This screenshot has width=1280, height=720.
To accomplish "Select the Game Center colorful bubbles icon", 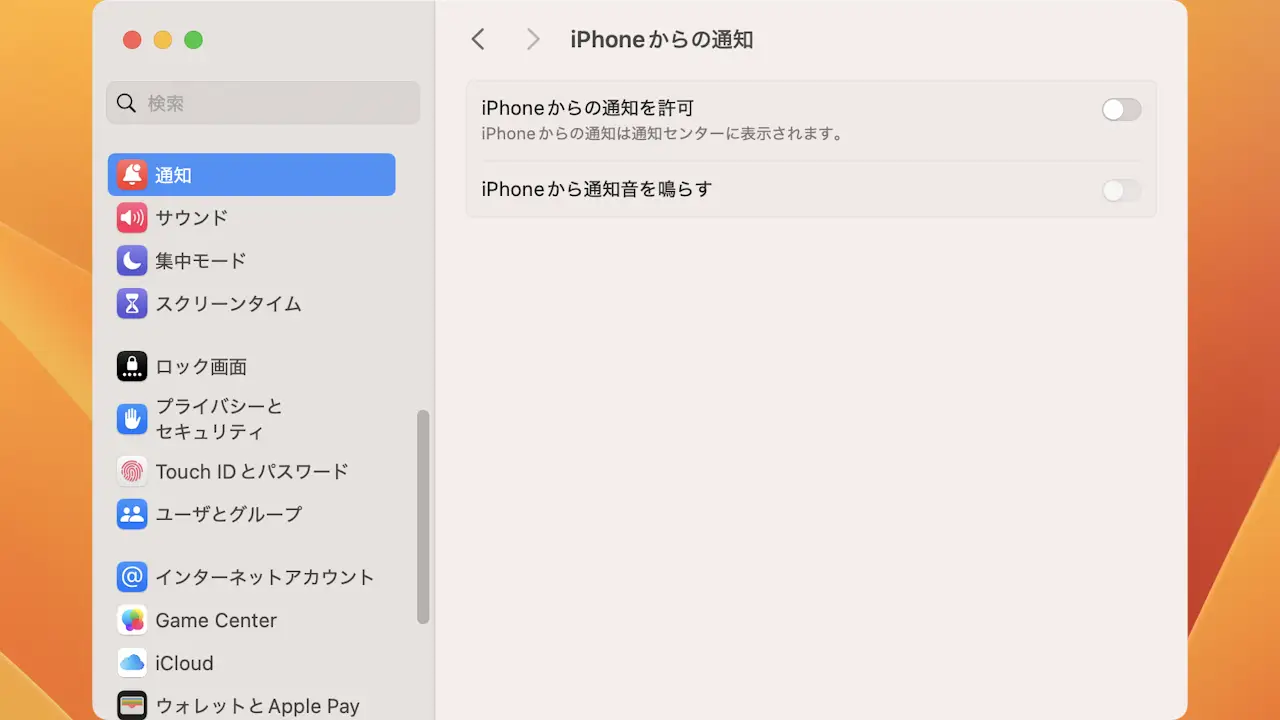I will [x=132, y=620].
